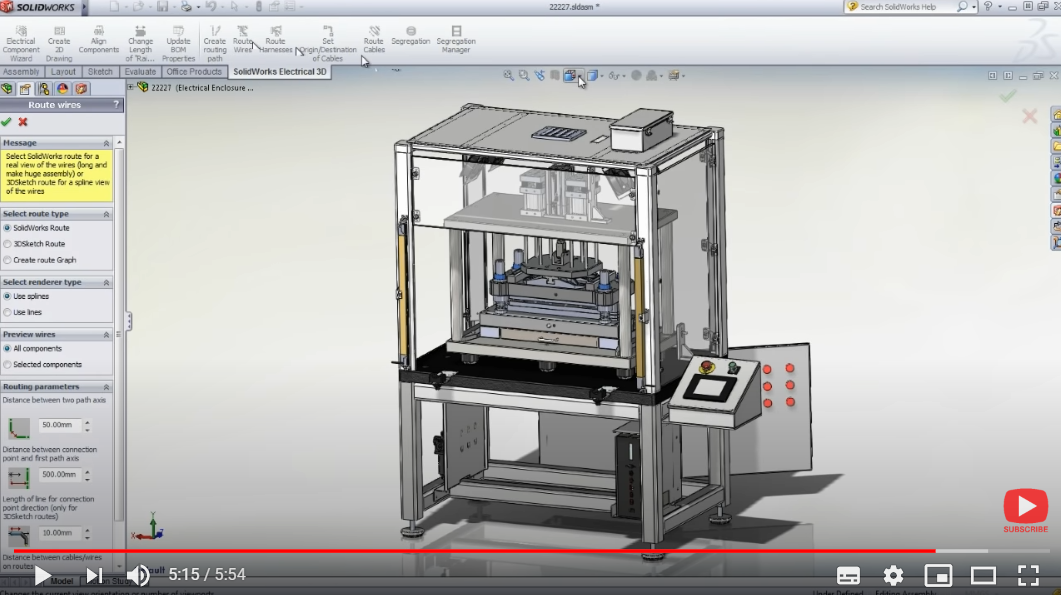Image resolution: width=1061 pixels, height=595 pixels.
Task: Mute the video volume
Action: (138, 575)
